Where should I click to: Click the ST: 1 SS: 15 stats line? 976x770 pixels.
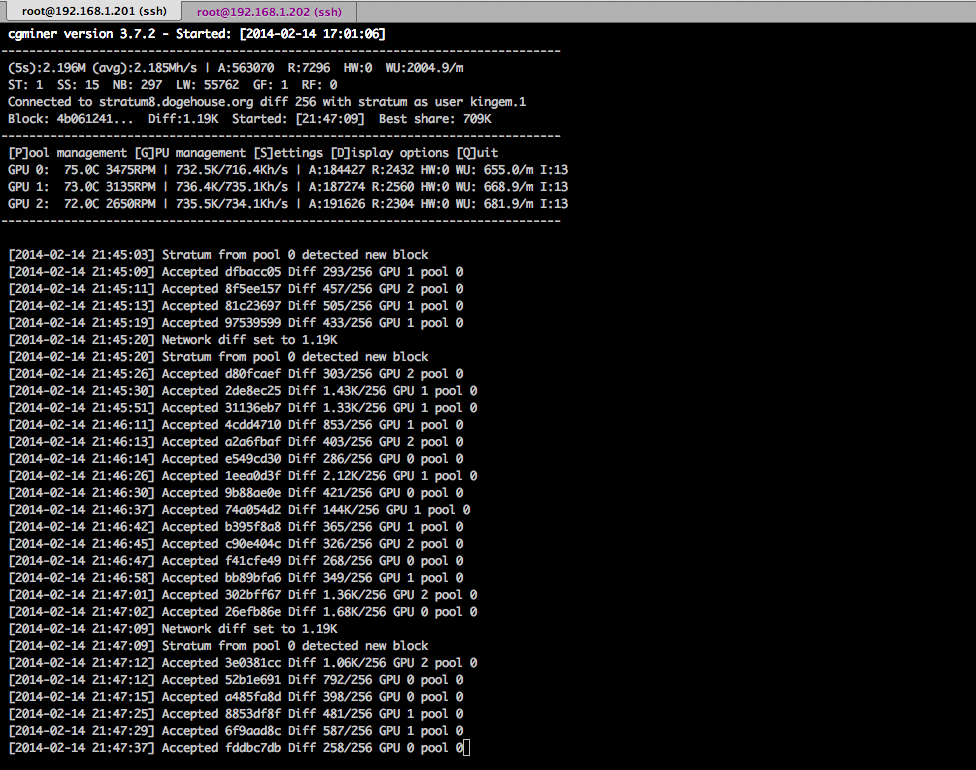pos(173,85)
